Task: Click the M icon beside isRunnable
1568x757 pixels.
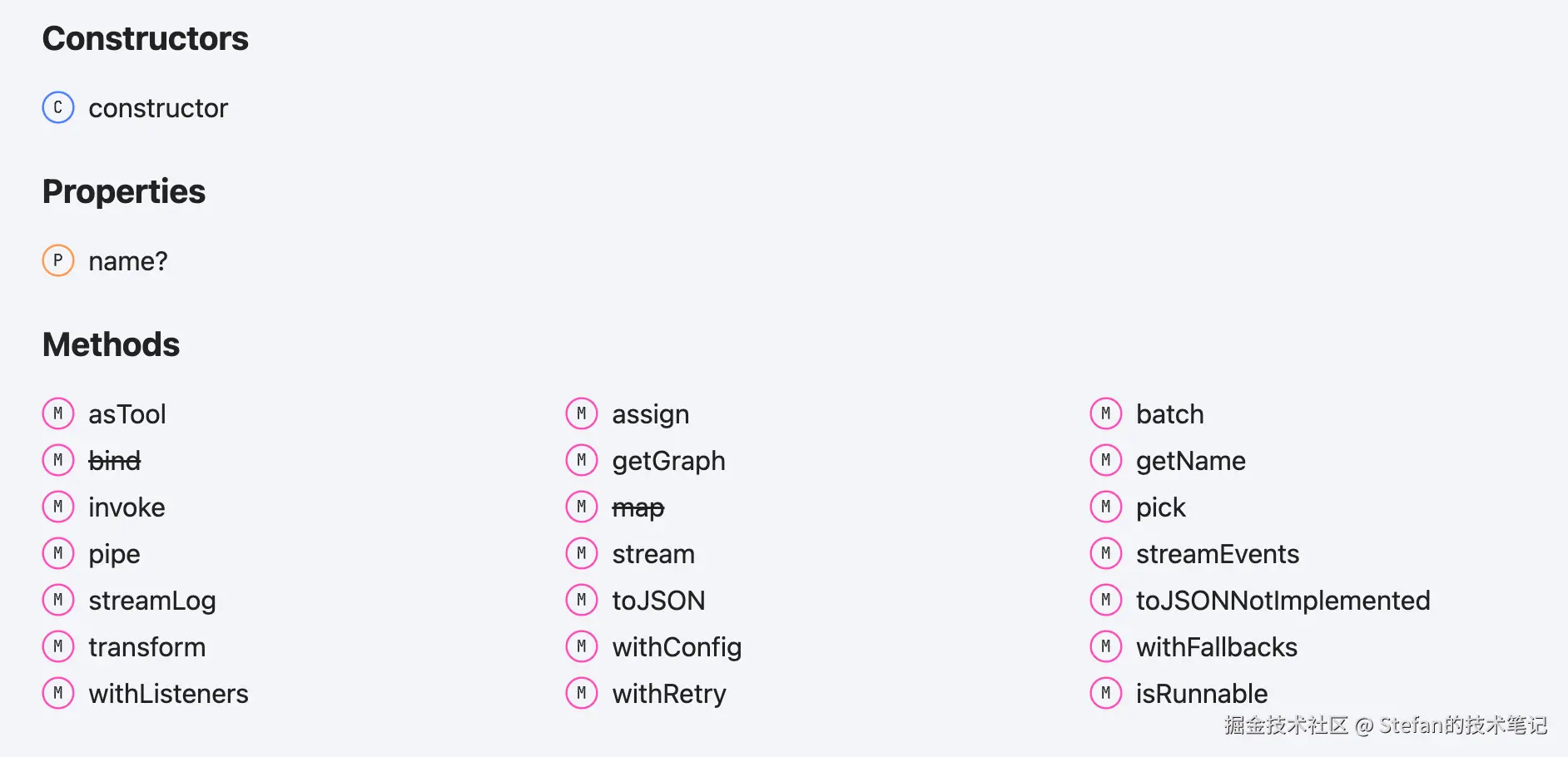Action: tap(1106, 693)
